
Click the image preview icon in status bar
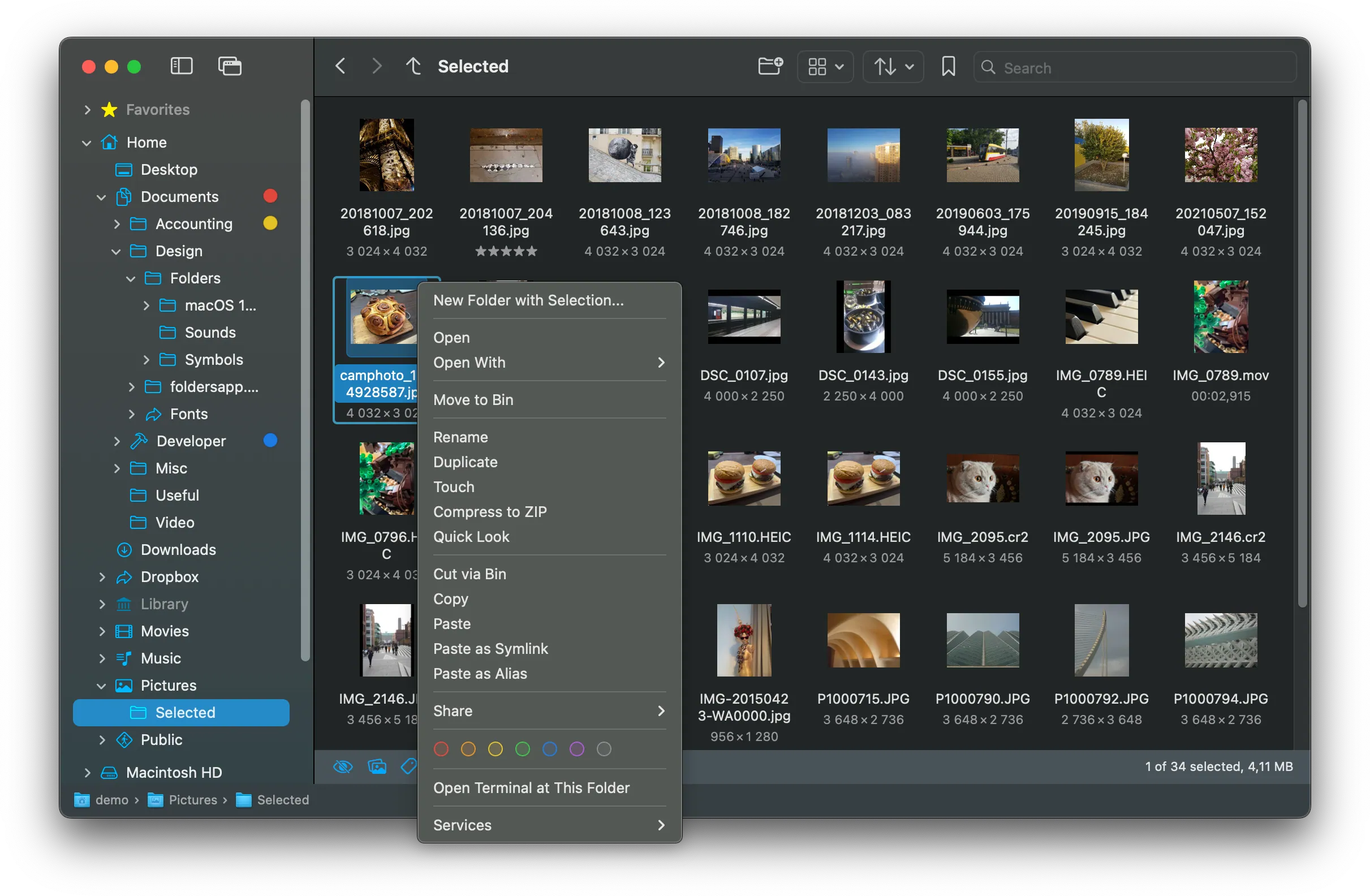(x=377, y=766)
